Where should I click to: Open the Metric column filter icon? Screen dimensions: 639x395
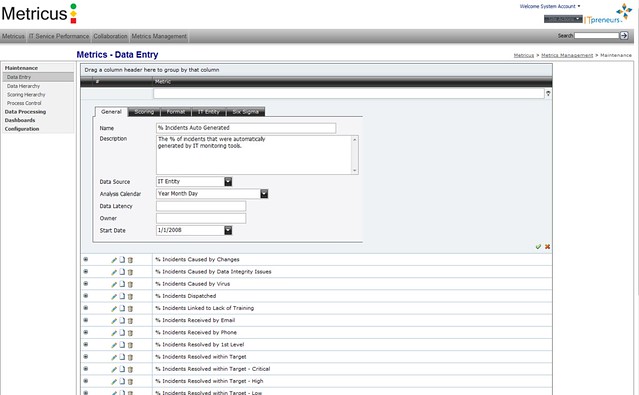click(x=548, y=94)
